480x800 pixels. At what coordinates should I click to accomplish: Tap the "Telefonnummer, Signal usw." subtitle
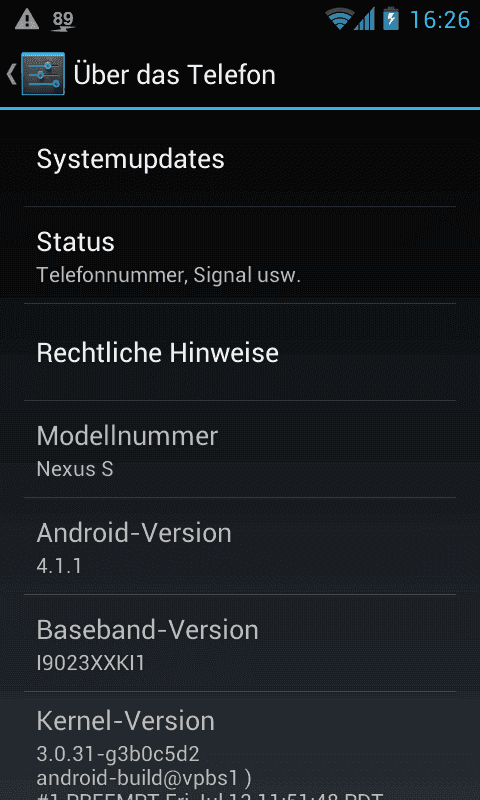(x=169, y=276)
